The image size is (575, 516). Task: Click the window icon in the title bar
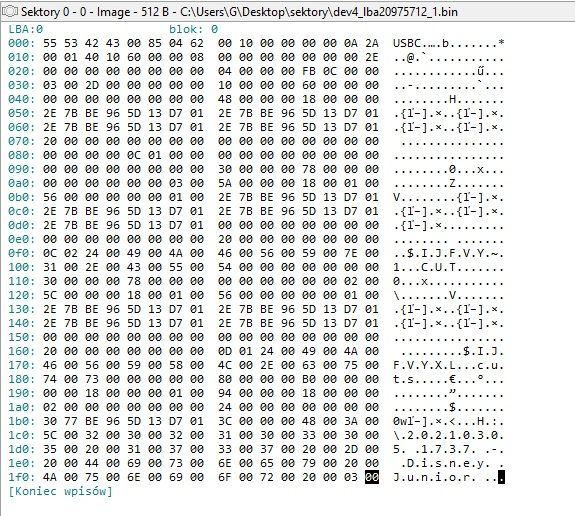9,11
